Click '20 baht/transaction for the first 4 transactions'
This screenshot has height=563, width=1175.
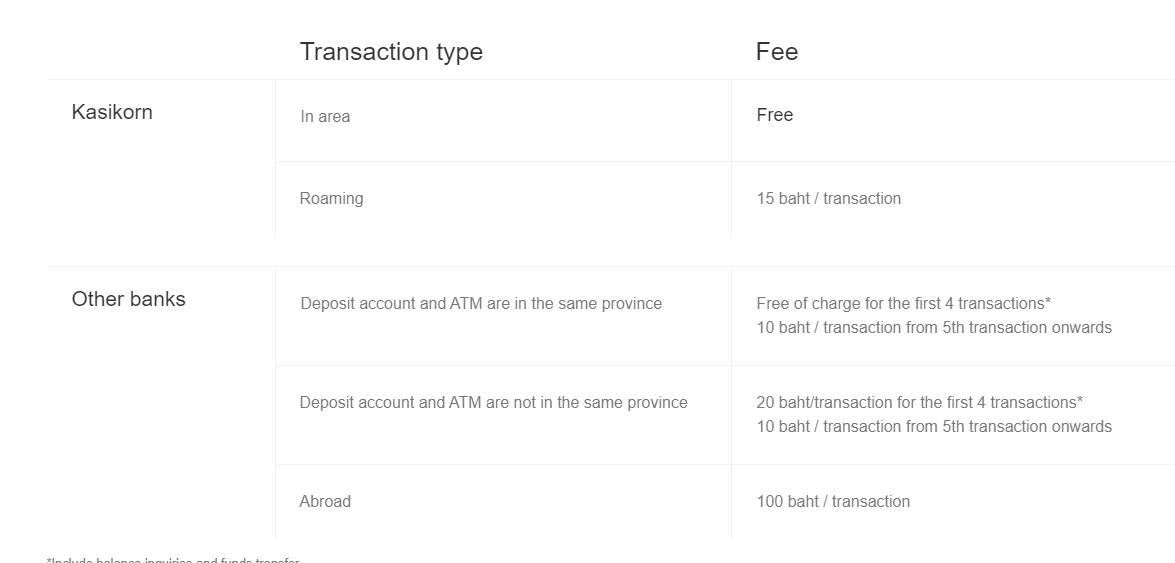pyautogui.click(x=916, y=403)
